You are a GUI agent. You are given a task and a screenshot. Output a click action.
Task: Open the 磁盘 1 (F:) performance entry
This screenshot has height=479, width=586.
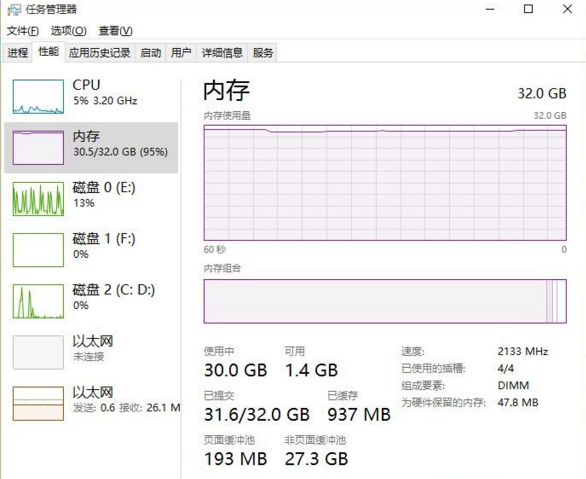coord(91,250)
